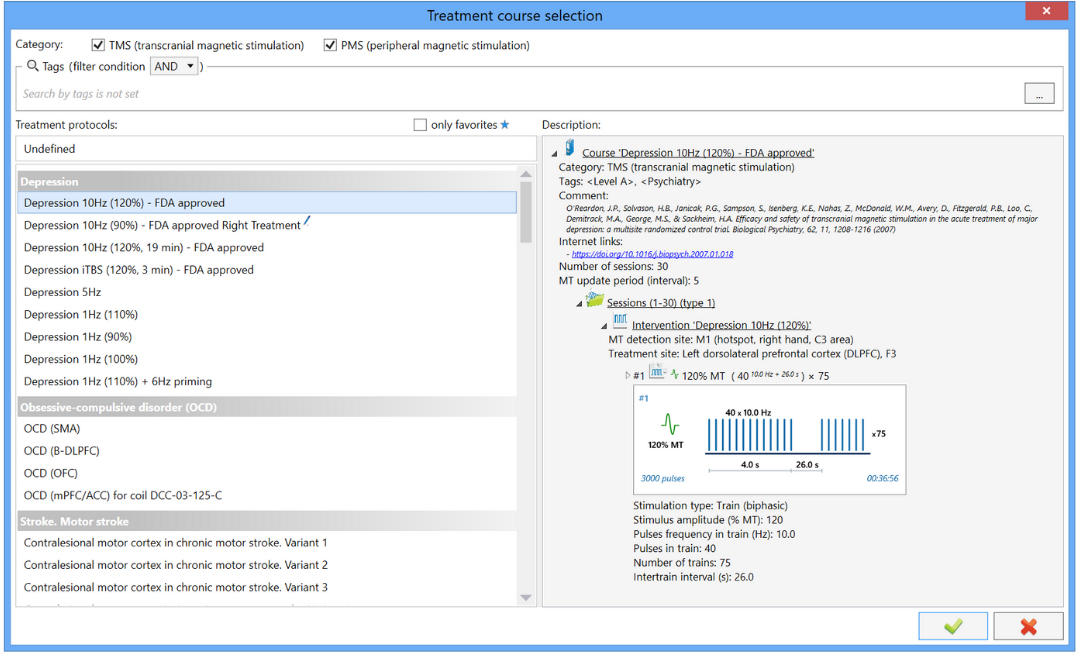Click the train icon beside #1

[657, 373]
